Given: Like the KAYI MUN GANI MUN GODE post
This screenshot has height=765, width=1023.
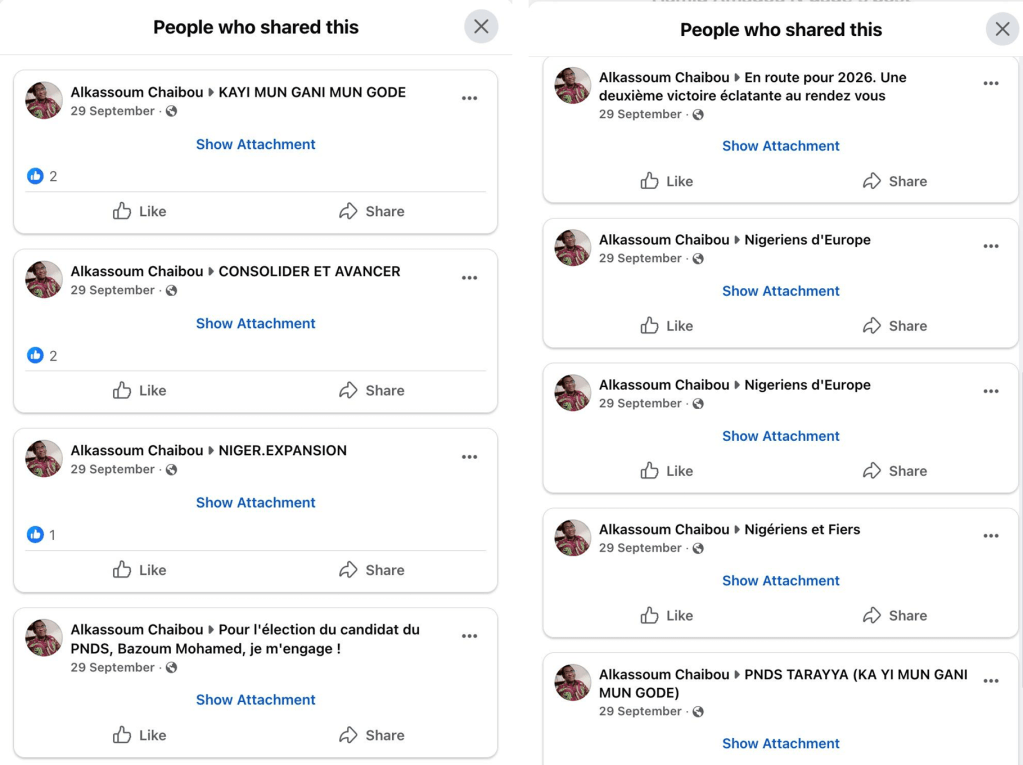Looking at the screenshot, I should pos(139,211).
